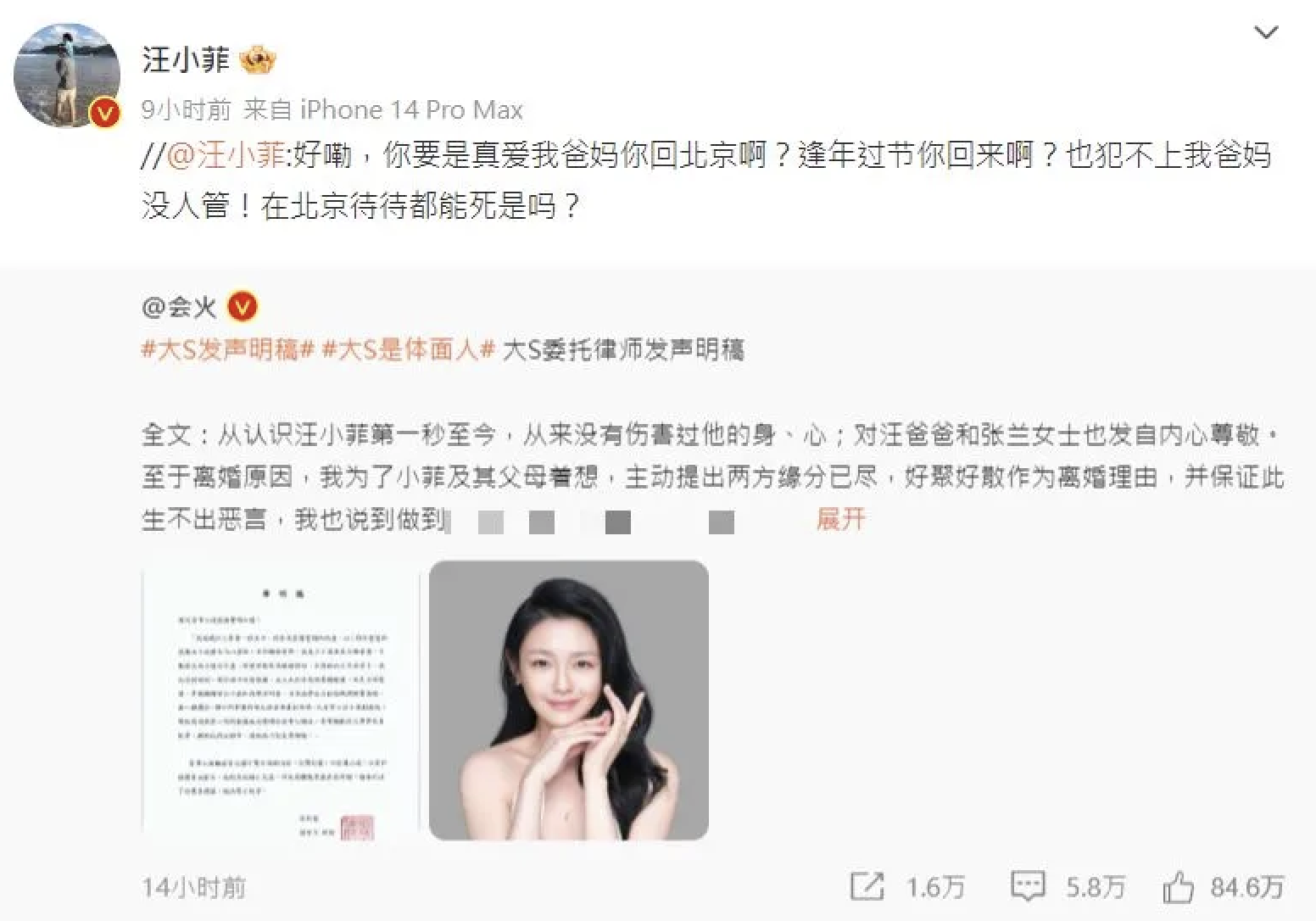Click the comment bubble icon
1316x921 pixels.
coord(1028,887)
